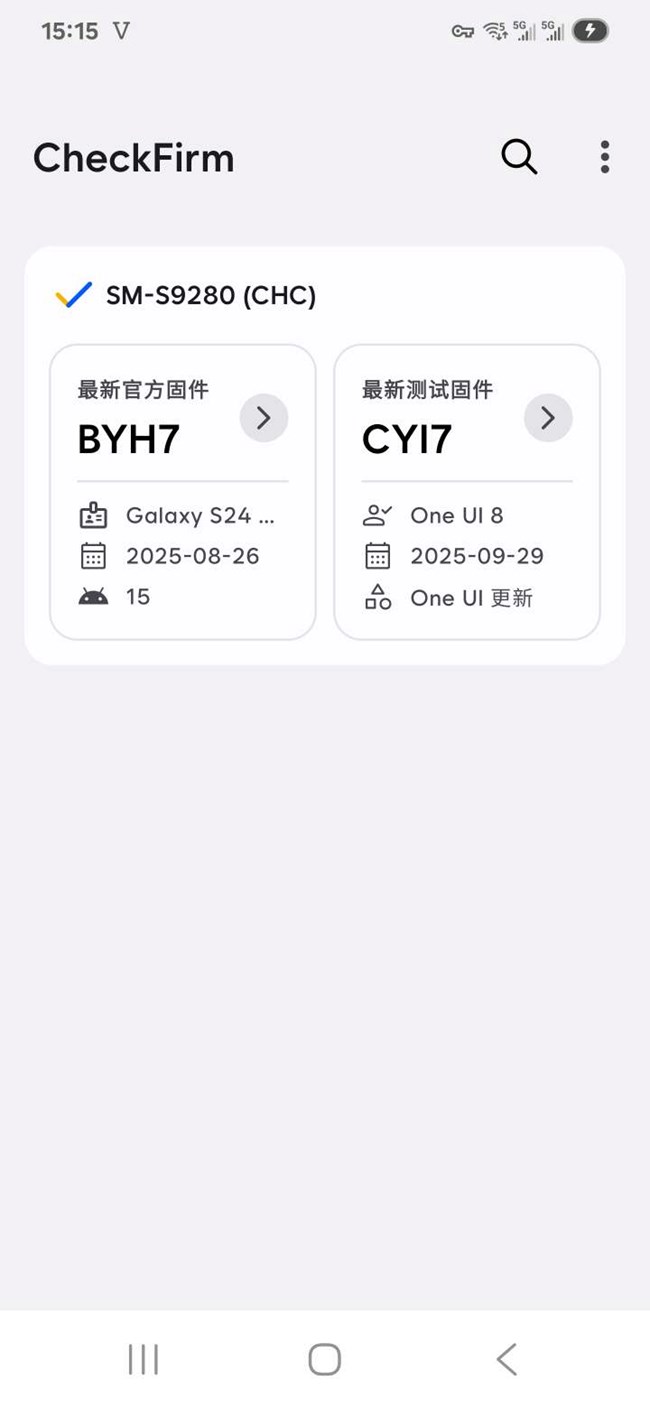Open the three-dot overflow menu

pos(604,157)
